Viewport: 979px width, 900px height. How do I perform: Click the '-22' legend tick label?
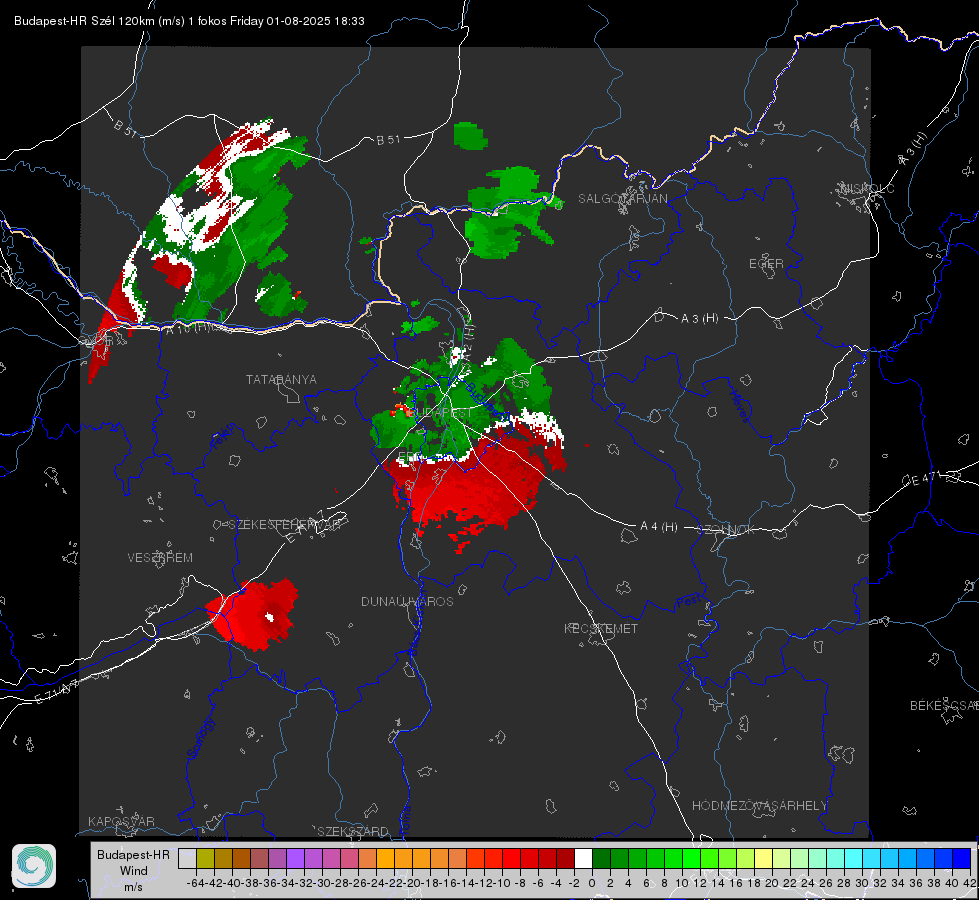(x=393, y=883)
